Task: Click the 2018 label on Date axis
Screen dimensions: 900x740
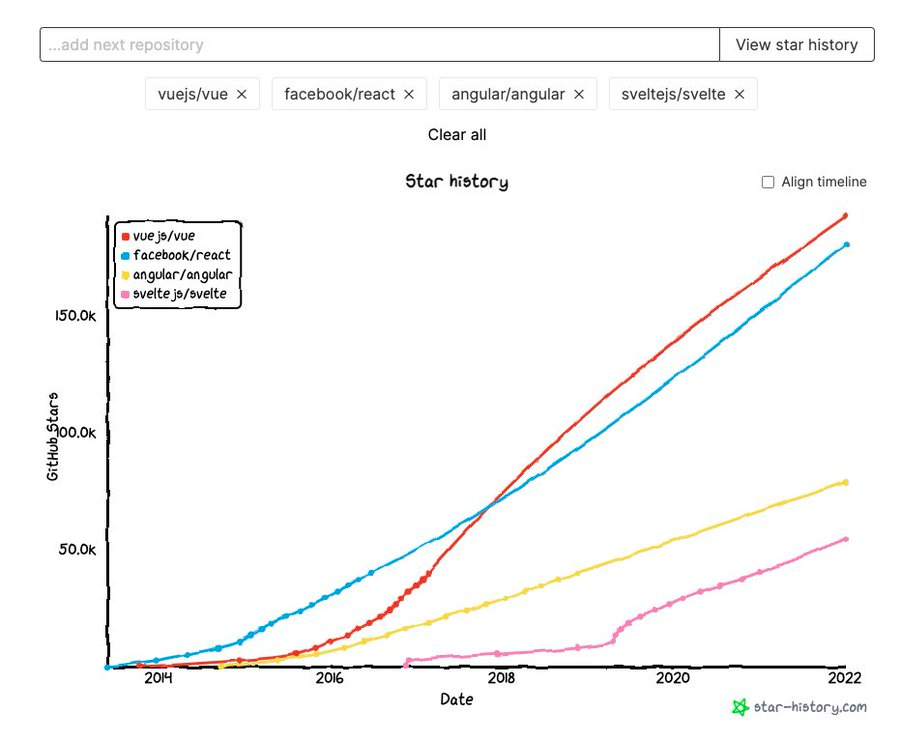Action: 501,678
